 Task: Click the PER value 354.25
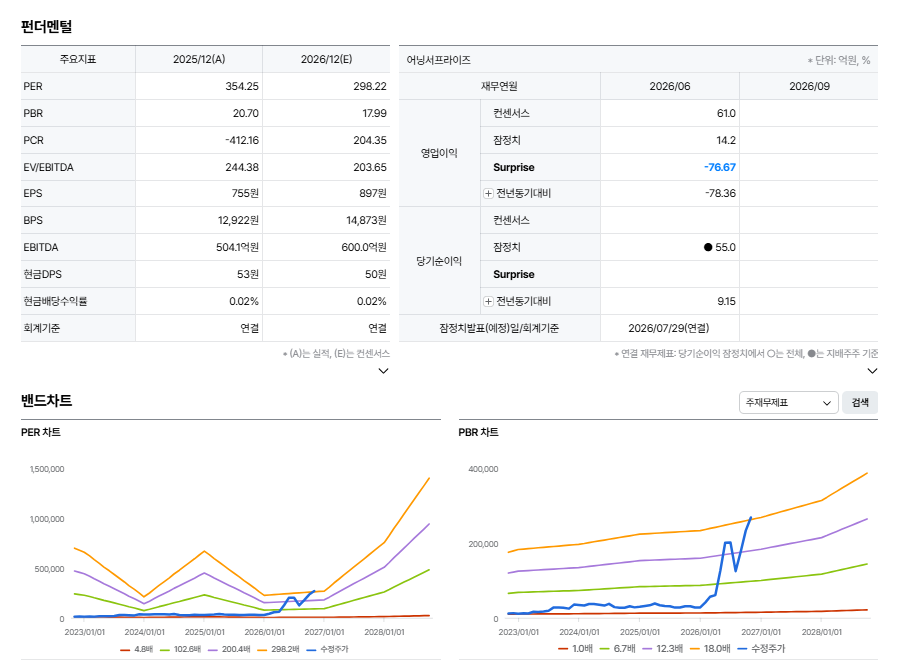point(242,86)
